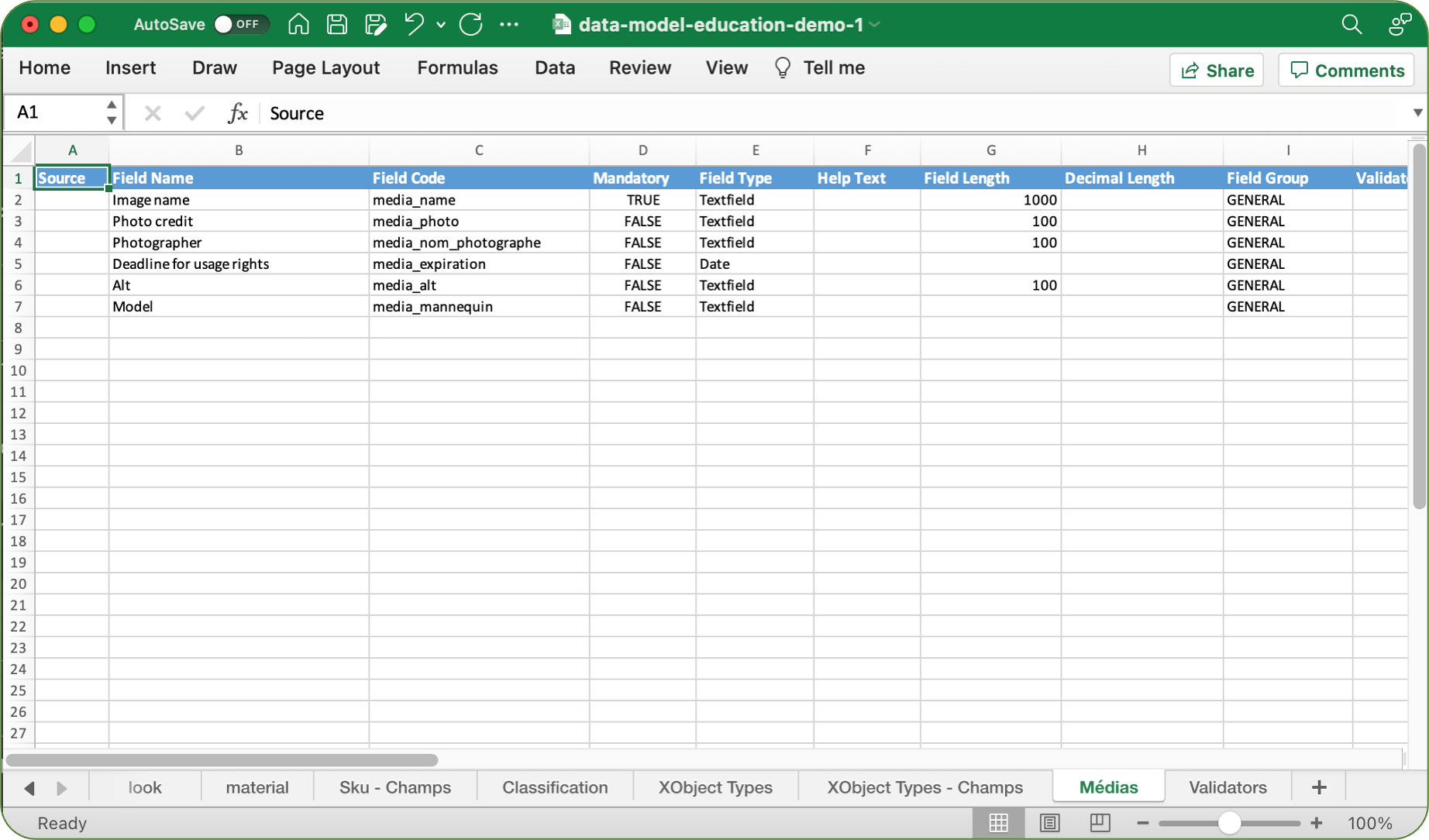Expand the formula bar with the arrow

[1417, 113]
